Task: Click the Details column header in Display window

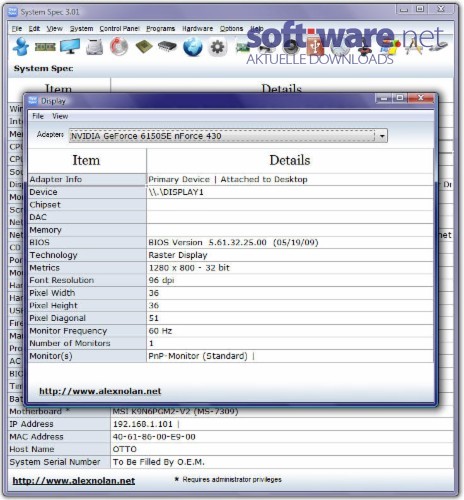Action: (290, 160)
